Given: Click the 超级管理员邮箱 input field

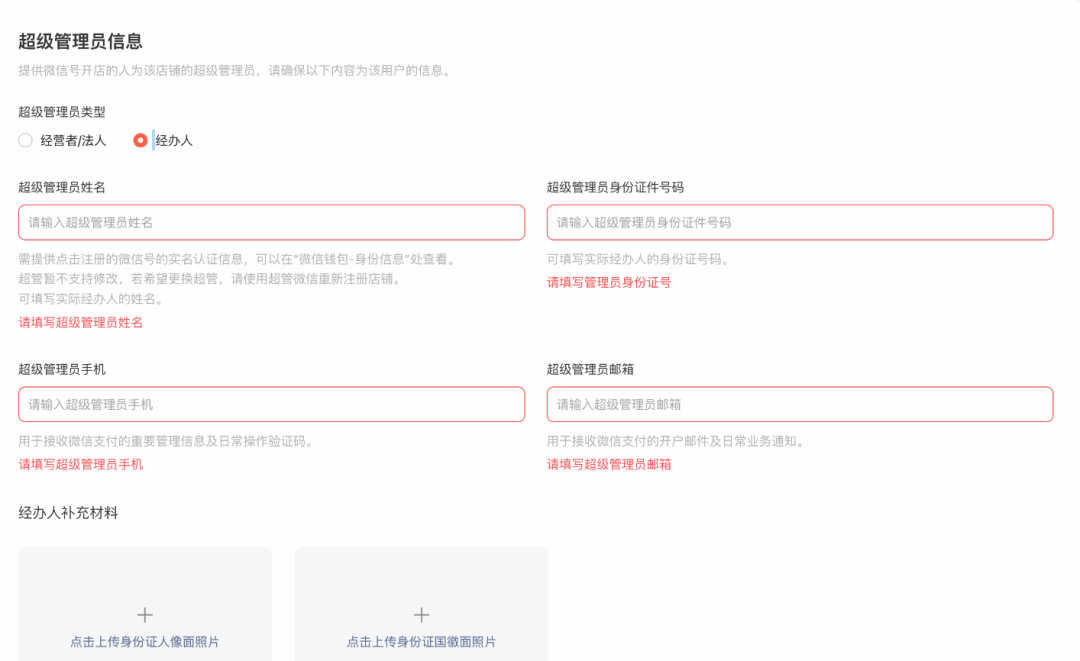Looking at the screenshot, I should [x=798, y=404].
